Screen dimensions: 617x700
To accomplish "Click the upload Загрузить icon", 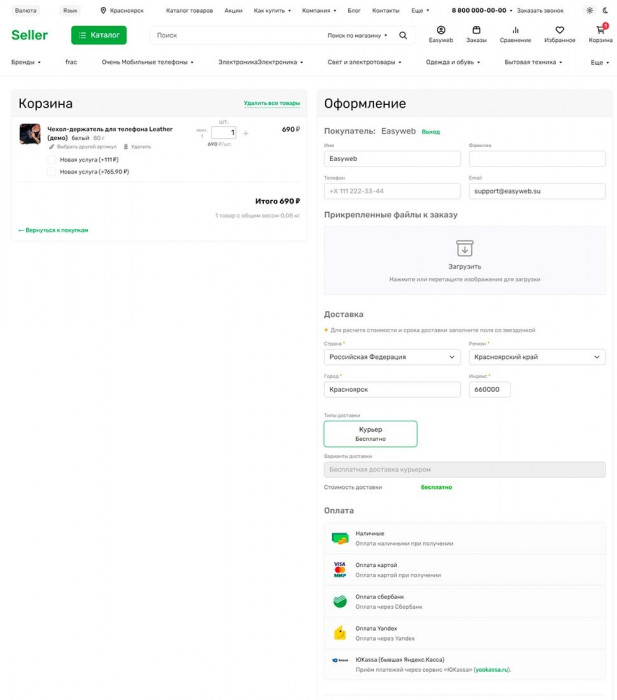I will point(464,249).
